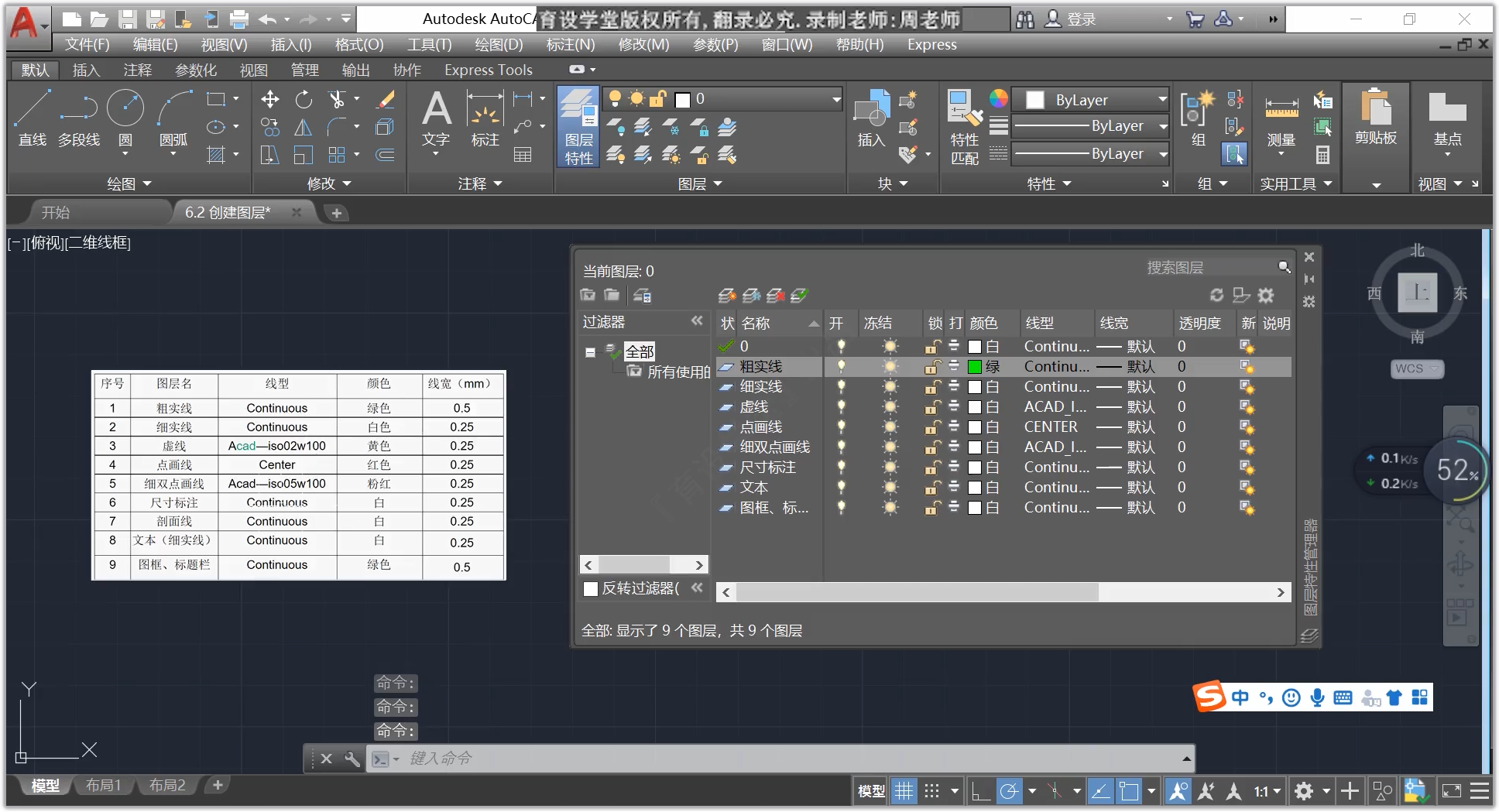Toggle lock icon for 点画线 layer
Viewport: 1499px width, 812px height.
pos(933,427)
